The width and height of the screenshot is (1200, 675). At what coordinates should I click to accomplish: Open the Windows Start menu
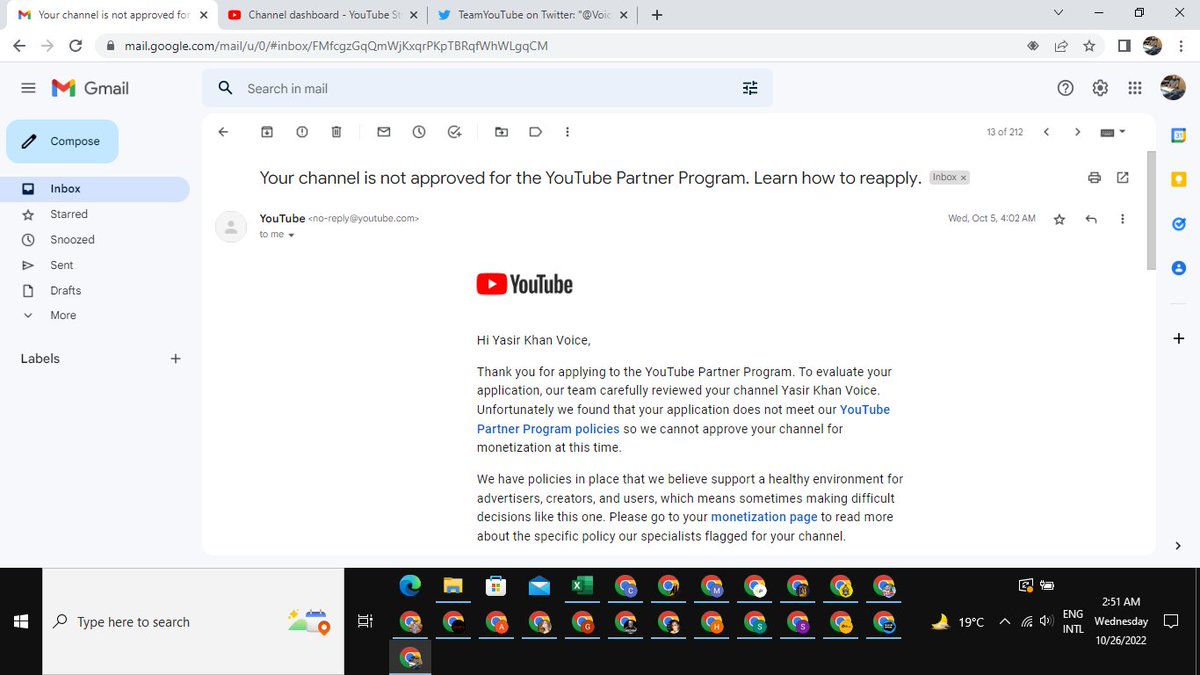click(x=21, y=621)
